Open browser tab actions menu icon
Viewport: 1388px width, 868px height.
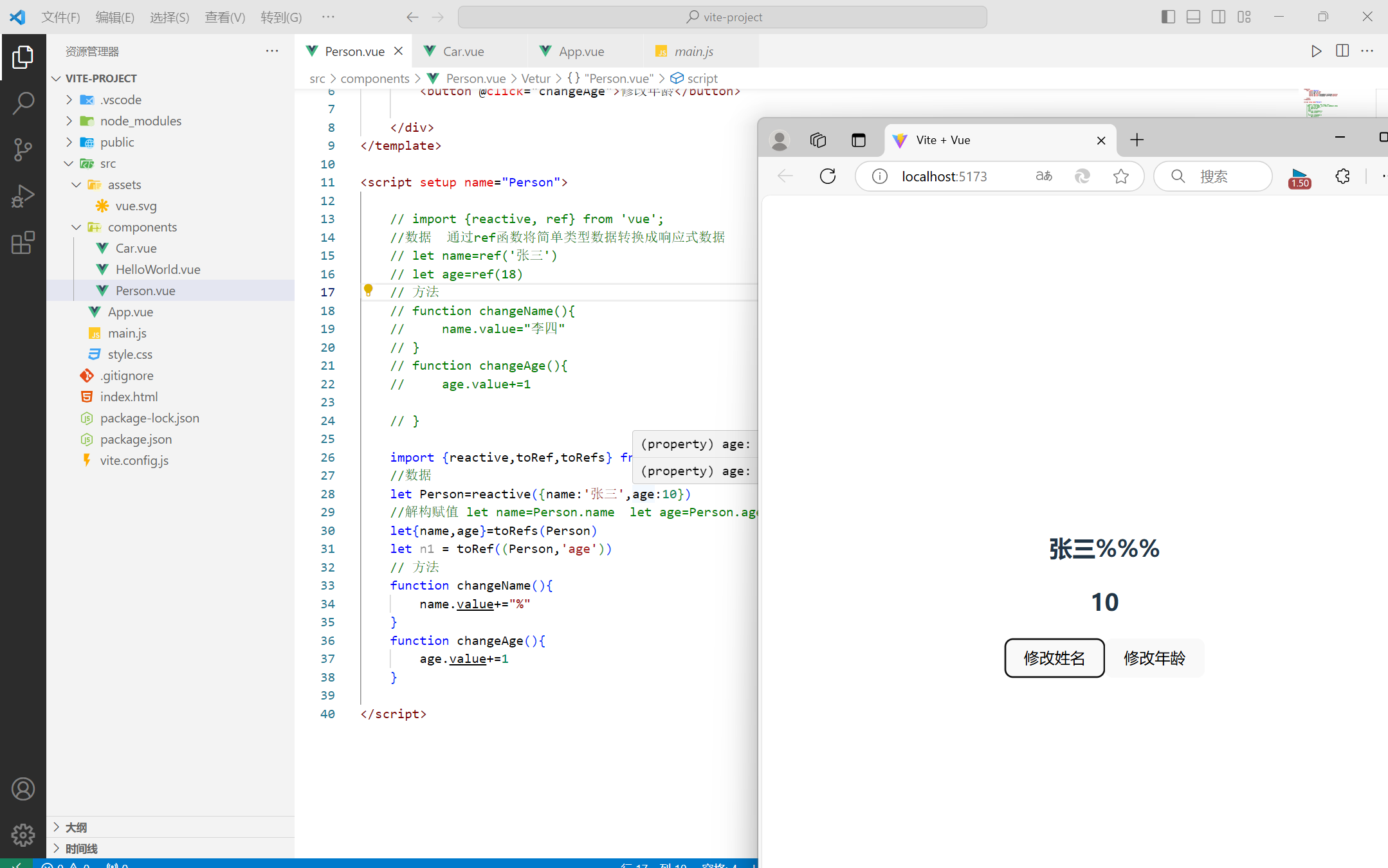click(859, 140)
